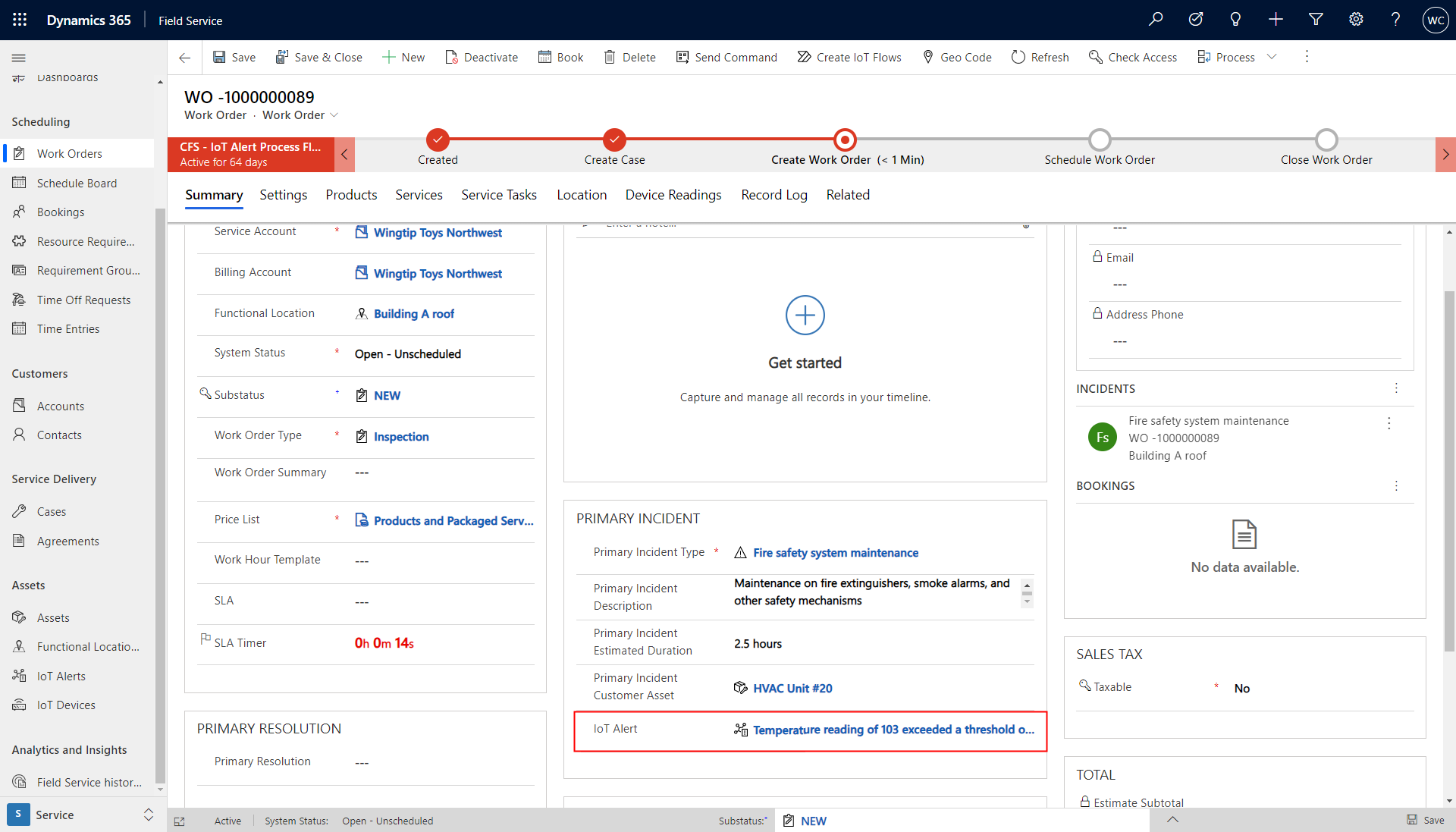Click the Fire safety system maintenance link
1456x832 pixels.
pyautogui.click(x=836, y=552)
